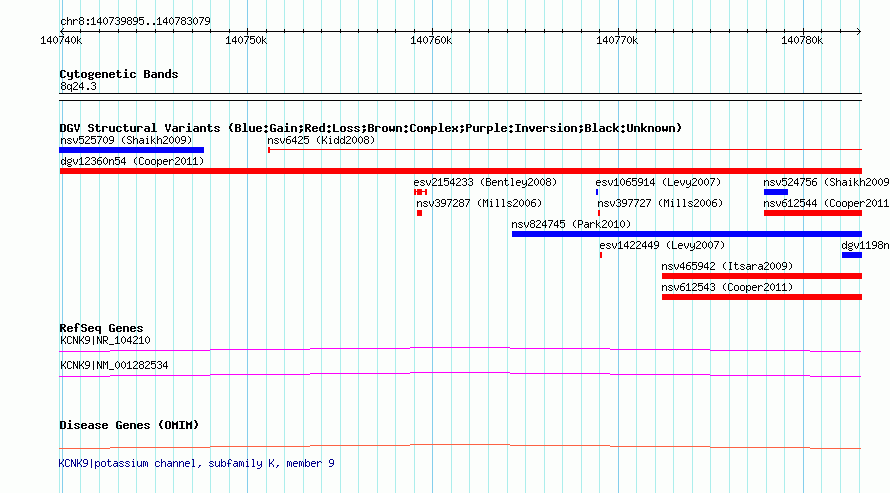The height and width of the screenshot is (493, 890).
Task: Select the truncated dgv1198n label
Action: pos(865,245)
